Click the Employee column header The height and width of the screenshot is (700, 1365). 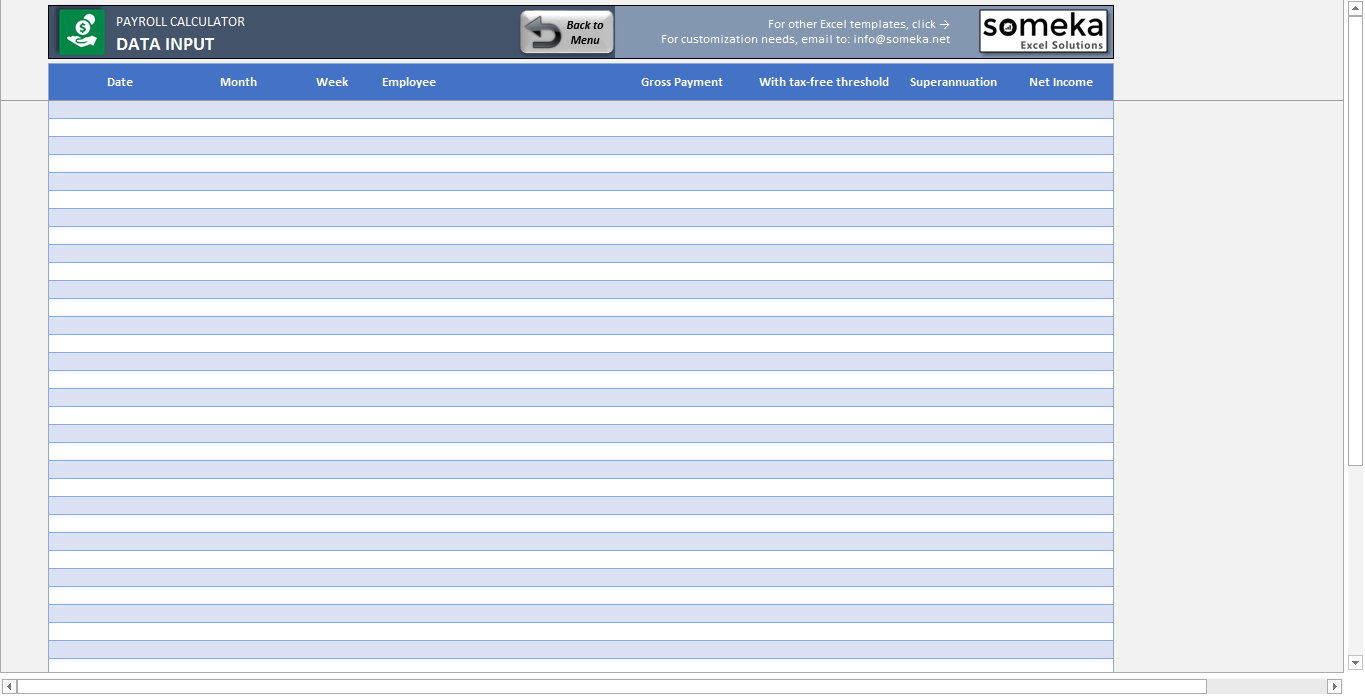tap(409, 82)
